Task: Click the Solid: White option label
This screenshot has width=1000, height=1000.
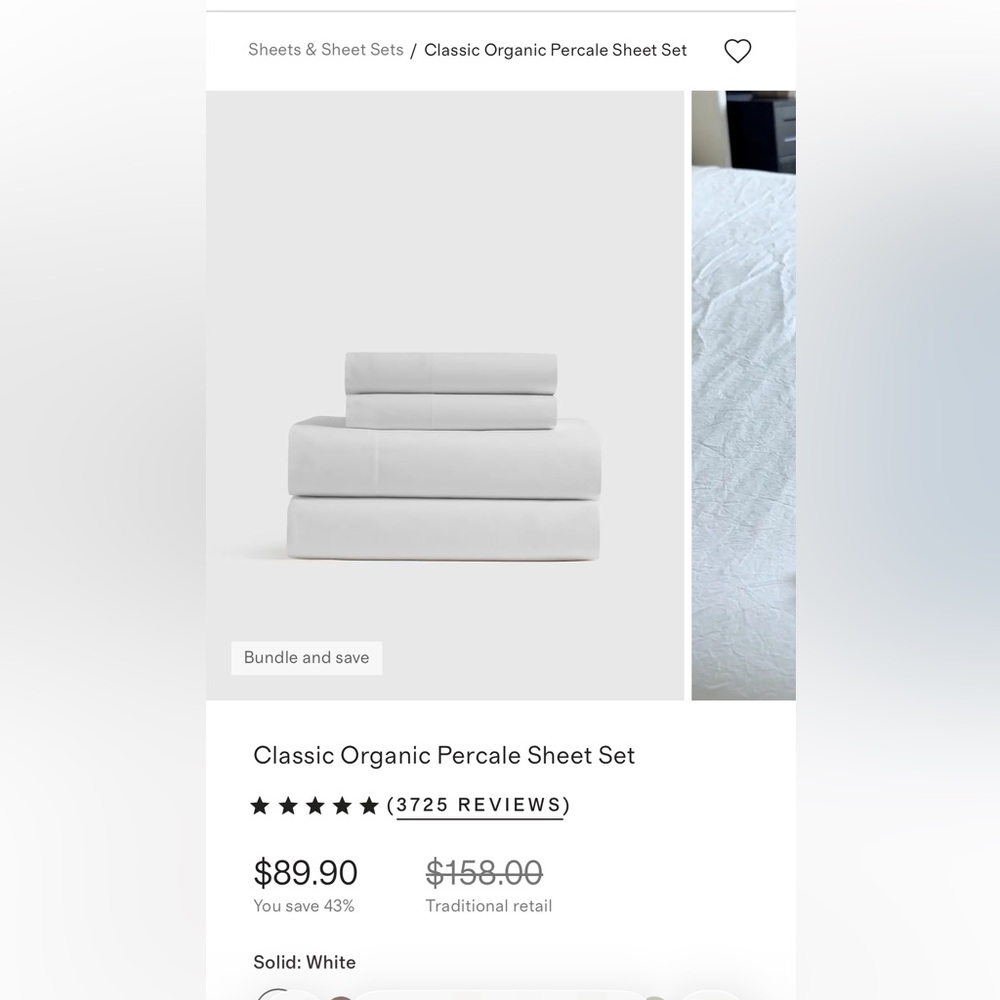Action: coord(304,962)
